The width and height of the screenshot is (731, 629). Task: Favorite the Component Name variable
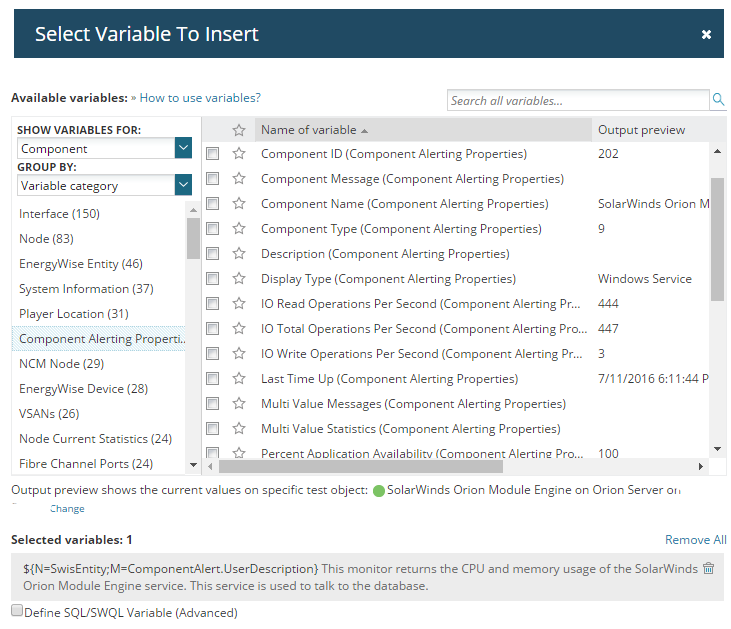239,204
